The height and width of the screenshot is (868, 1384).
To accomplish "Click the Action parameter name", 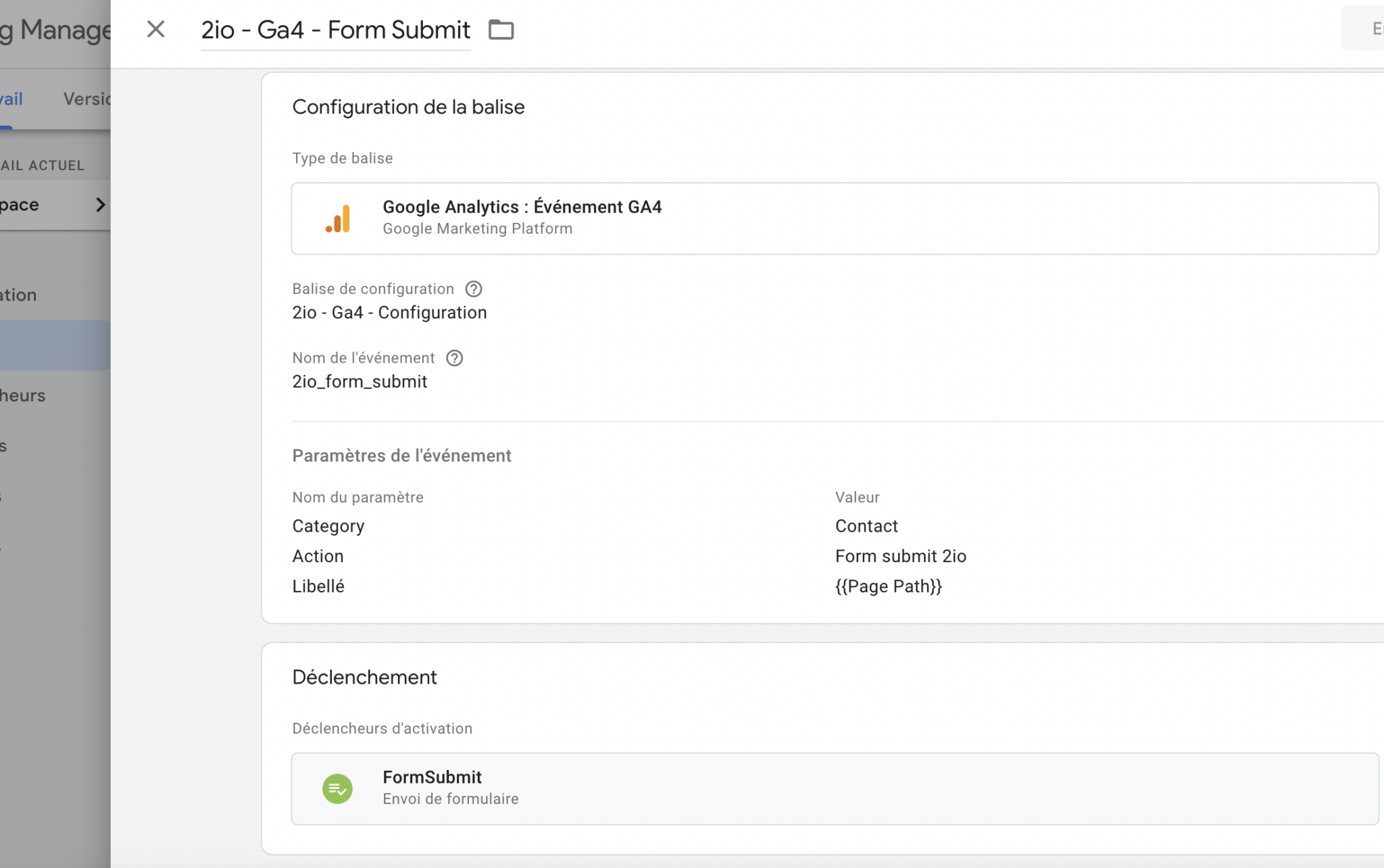I will pos(318,556).
